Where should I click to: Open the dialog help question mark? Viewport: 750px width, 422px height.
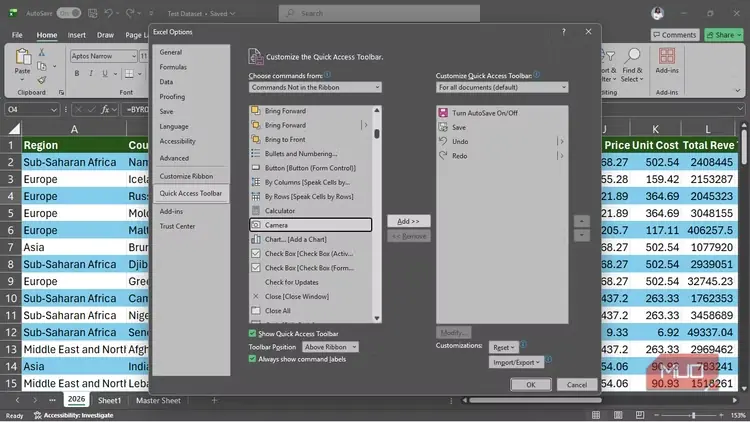564,32
